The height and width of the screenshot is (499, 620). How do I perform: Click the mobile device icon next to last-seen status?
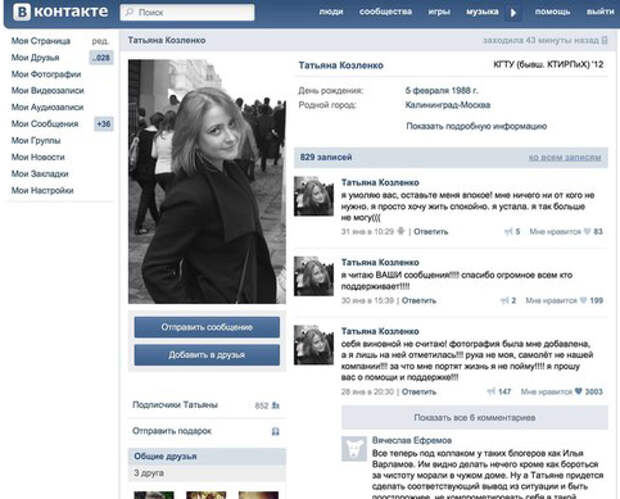click(x=604, y=40)
